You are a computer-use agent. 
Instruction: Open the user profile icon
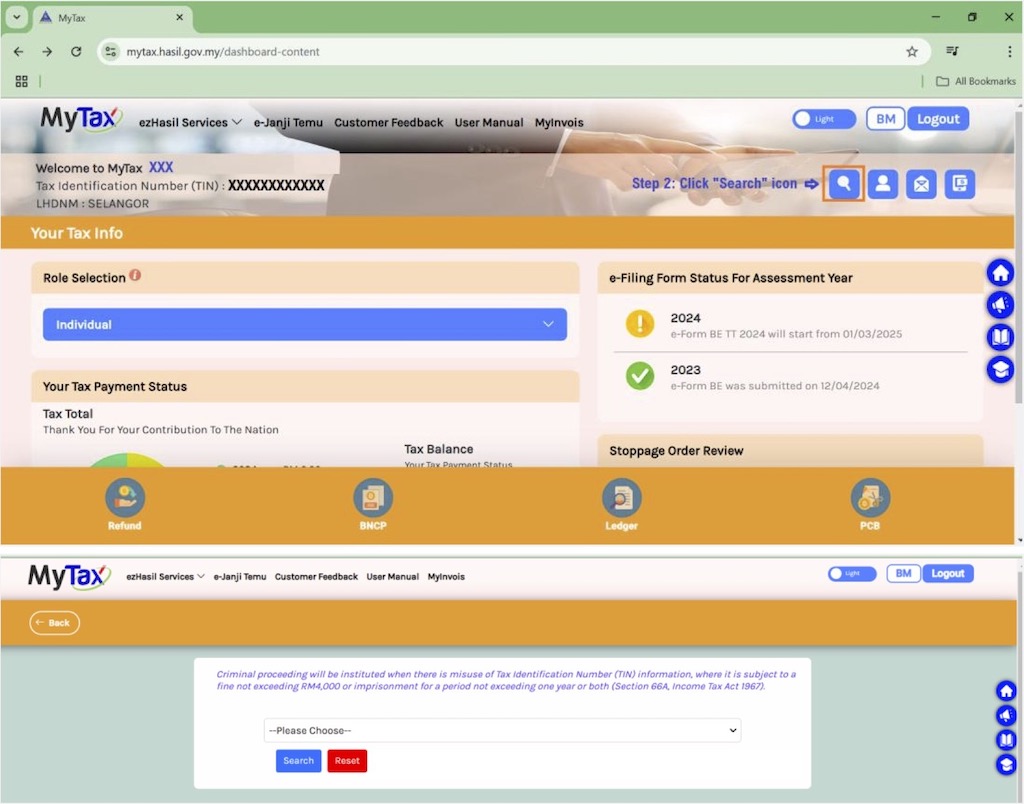(883, 184)
